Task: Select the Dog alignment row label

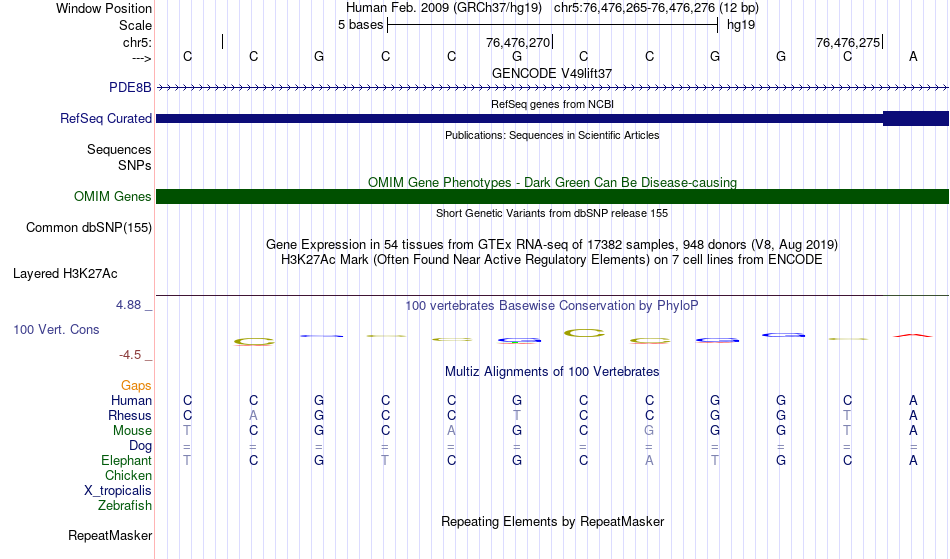Action: pyautogui.click(x=141, y=446)
